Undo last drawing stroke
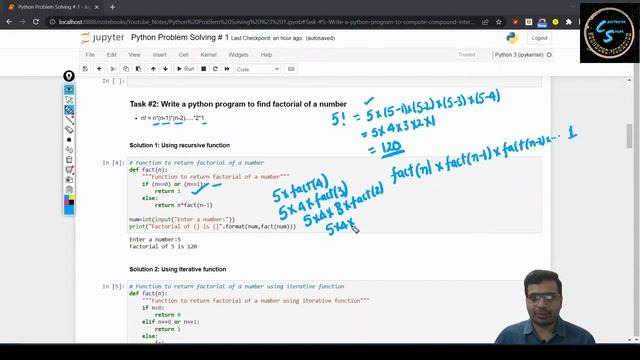The height and width of the screenshot is (360, 640). [x=69, y=149]
